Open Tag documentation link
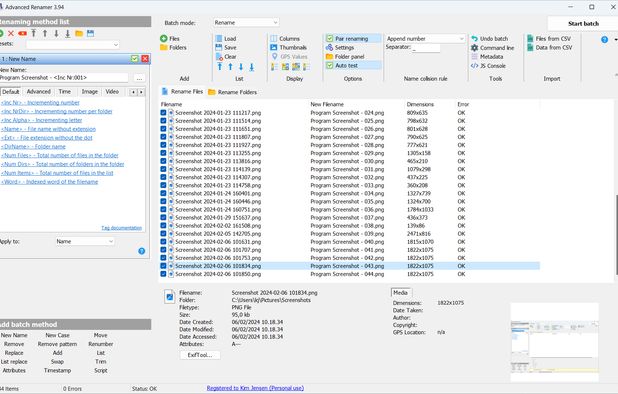 121,228
